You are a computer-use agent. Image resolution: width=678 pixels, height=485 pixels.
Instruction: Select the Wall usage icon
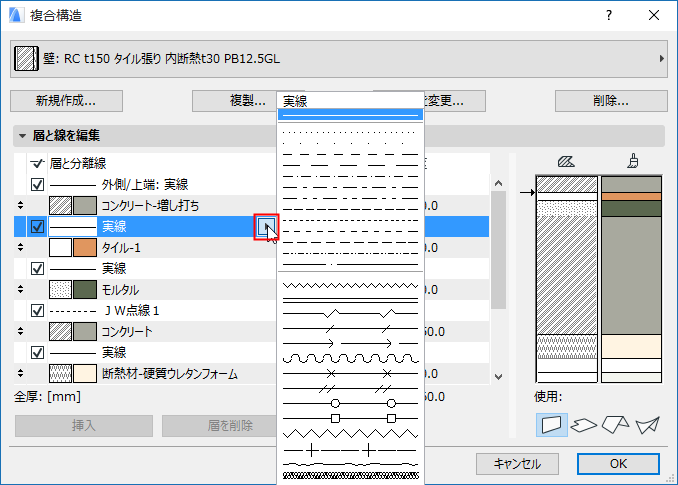click(x=552, y=424)
